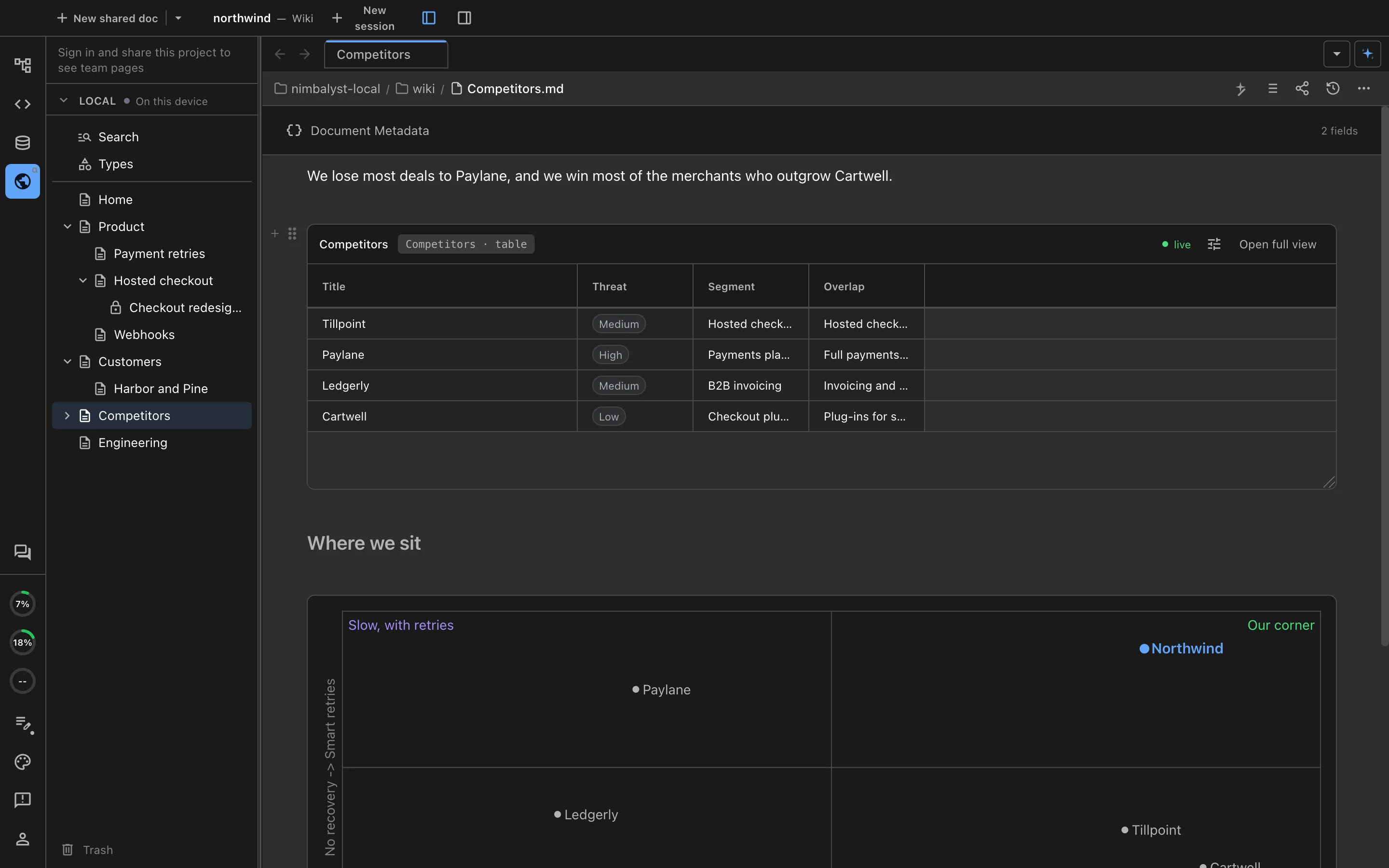This screenshot has width=1389, height=868.
Task: Open Types in the wiki sidebar
Action: (x=151, y=164)
